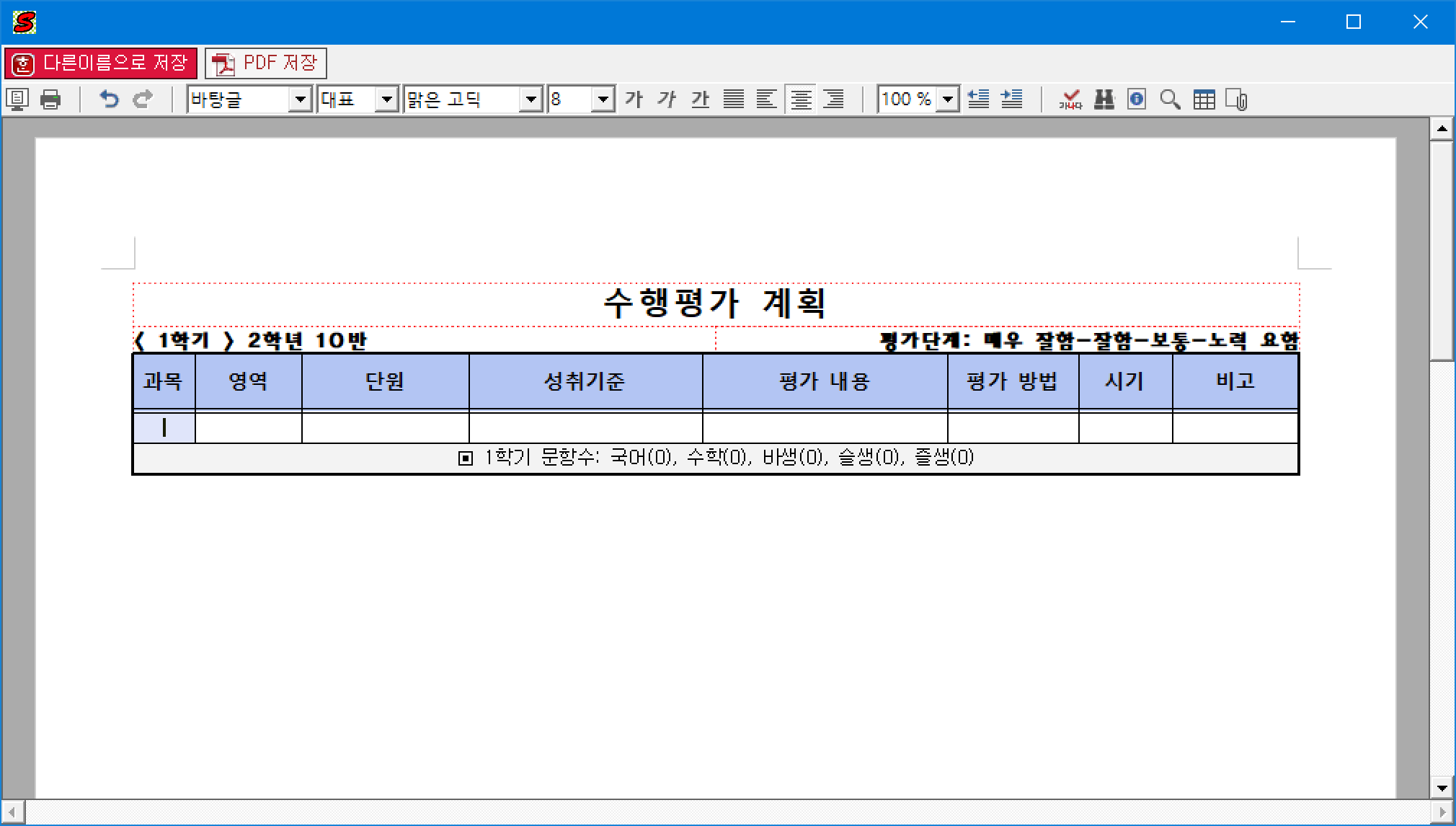Click the decrease indent icon
Viewport: 1456px width, 826px height.
pyautogui.click(x=978, y=99)
